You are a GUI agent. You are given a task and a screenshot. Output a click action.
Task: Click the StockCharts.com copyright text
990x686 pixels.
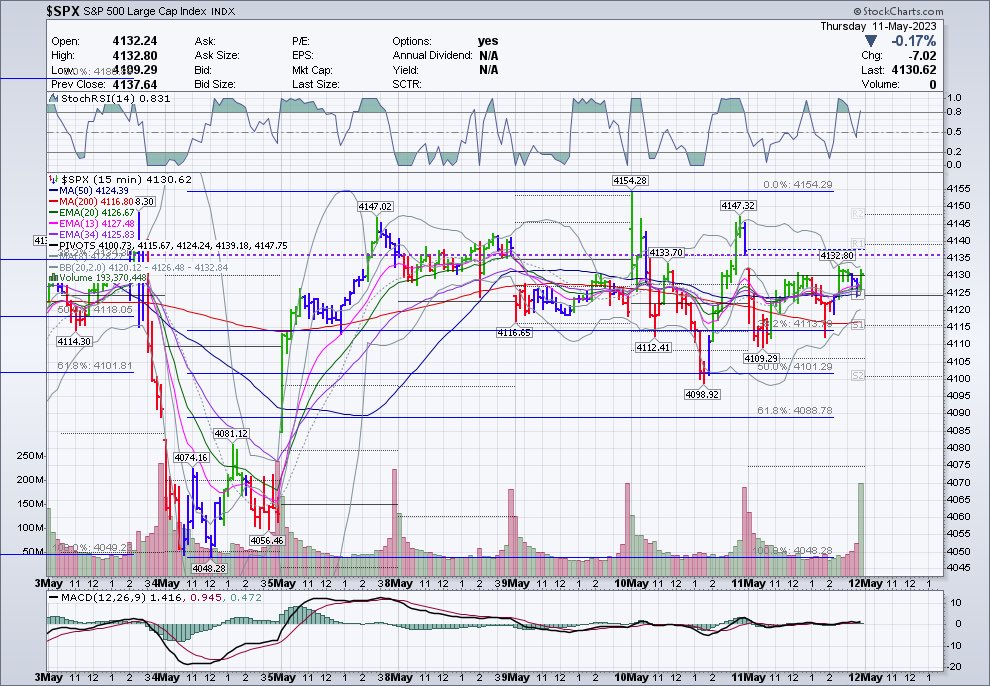click(x=898, y=11)
